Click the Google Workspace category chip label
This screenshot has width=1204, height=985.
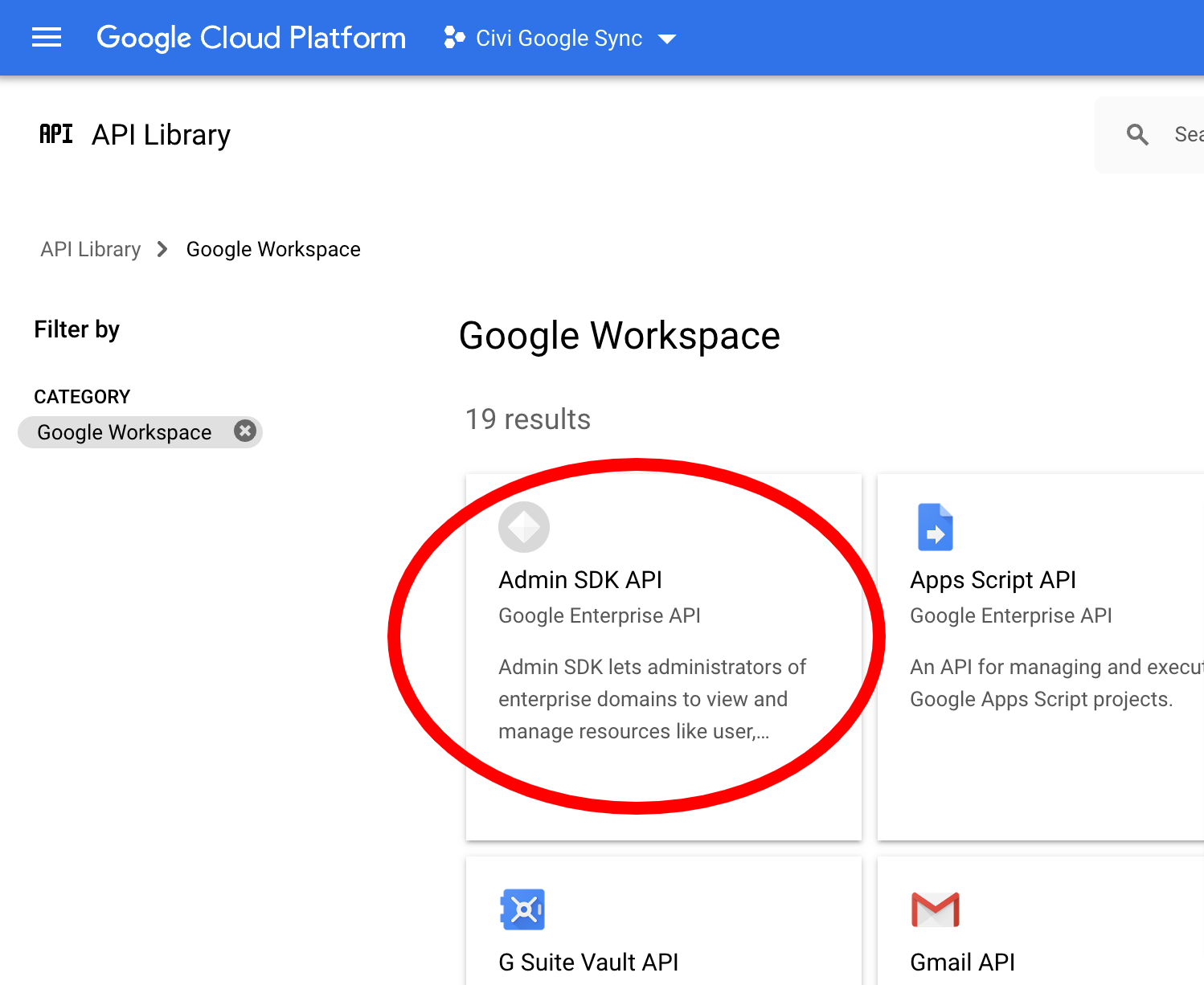pyautogui.click(x=125, y=432)
